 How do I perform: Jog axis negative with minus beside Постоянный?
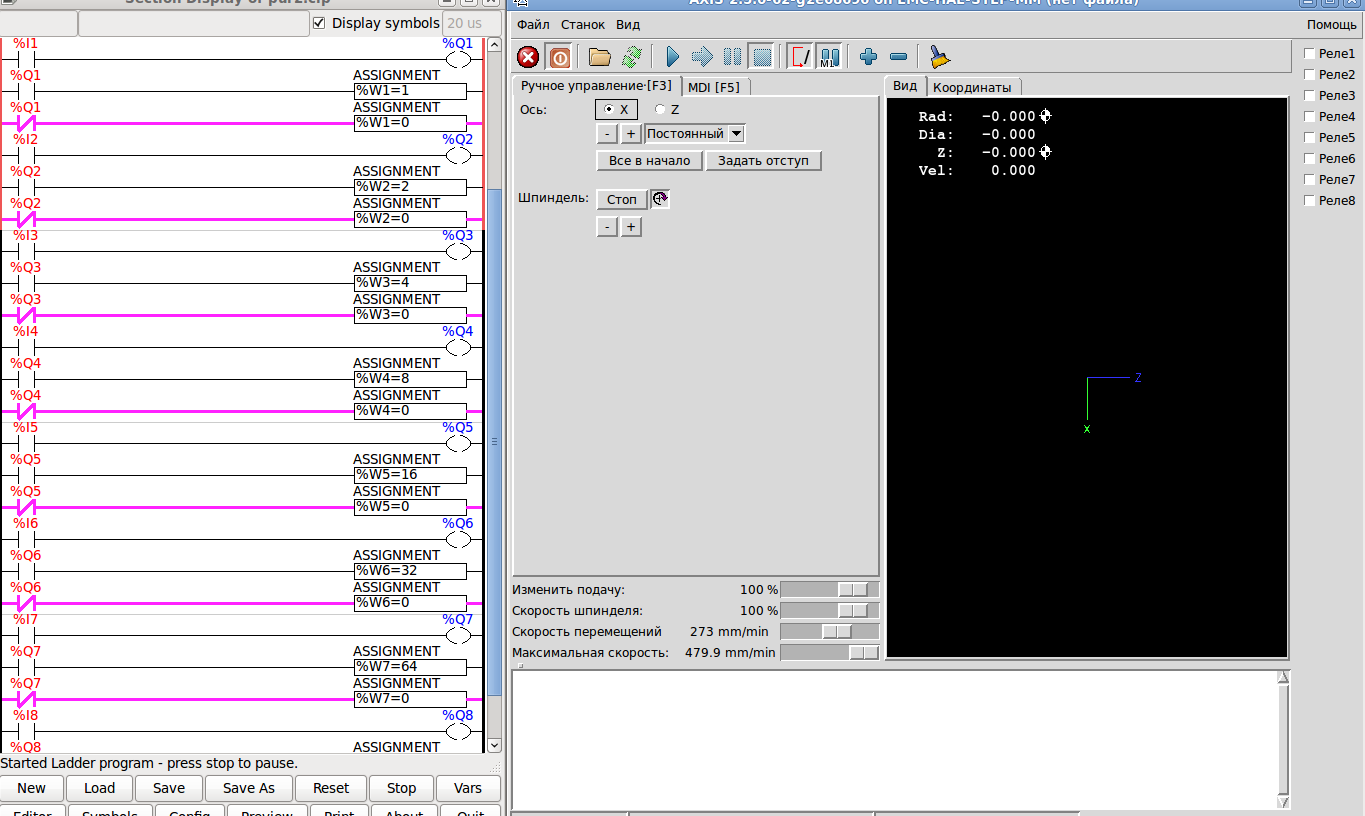607,133
